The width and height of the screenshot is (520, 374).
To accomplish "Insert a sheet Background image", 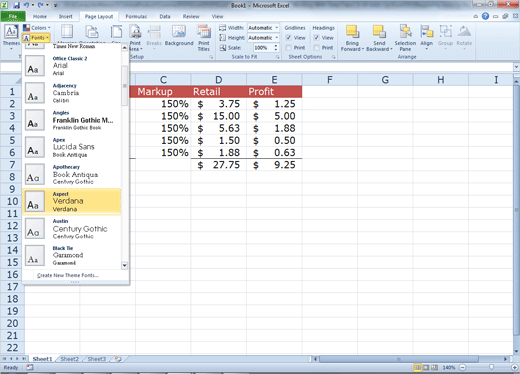I will (x=179, y=35).
